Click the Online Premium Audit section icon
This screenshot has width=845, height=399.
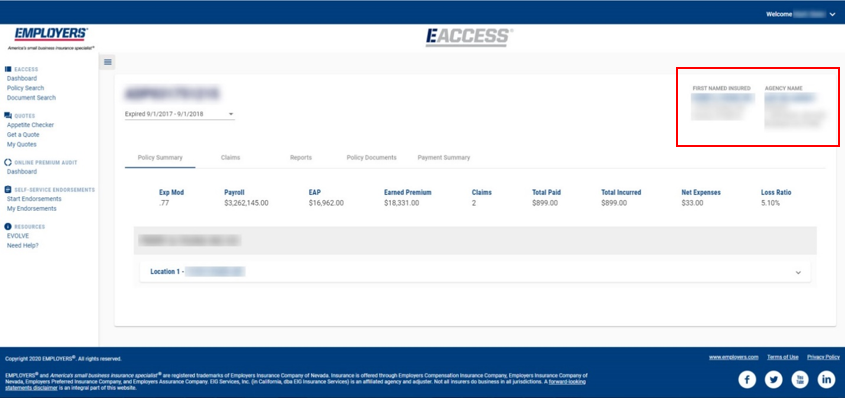(8, 162)
